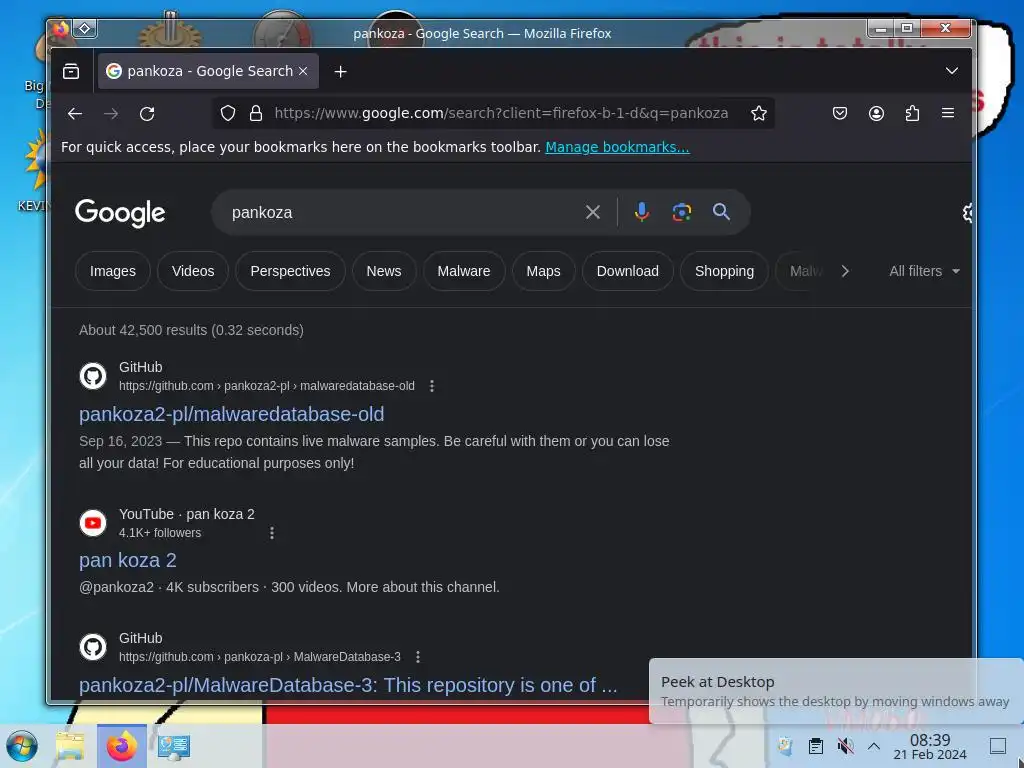Open more options for YouTube pan koza 2 result

[272, 533]
